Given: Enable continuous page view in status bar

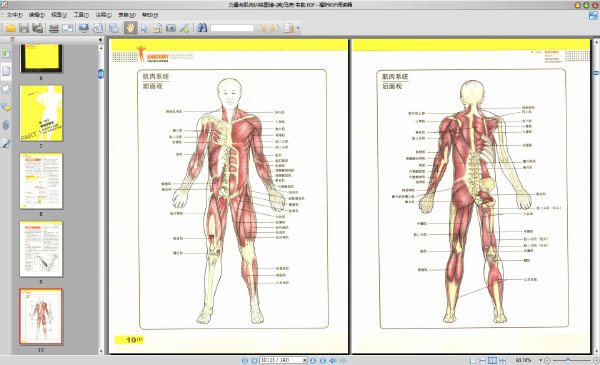Looking at the screenshot, I should [x=483, y=360].
